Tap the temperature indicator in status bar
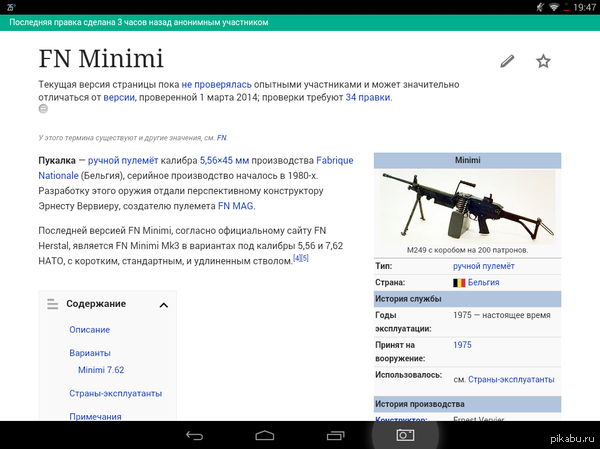Screen dimensions: 600x449 point(11,7)
